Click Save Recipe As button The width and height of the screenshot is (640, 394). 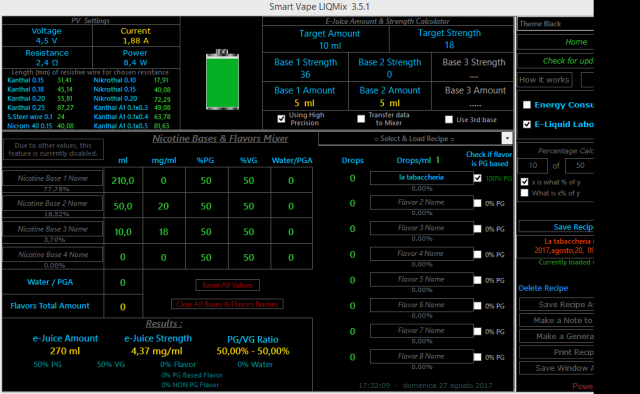pos(556,304)
